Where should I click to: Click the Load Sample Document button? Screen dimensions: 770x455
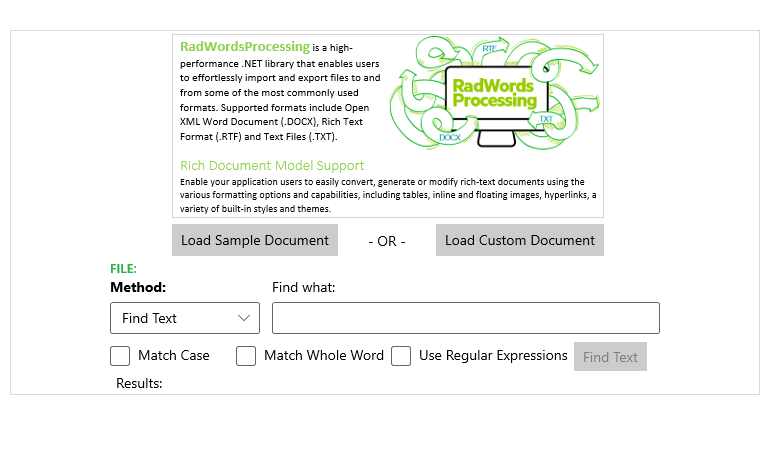tap(254, 240)
